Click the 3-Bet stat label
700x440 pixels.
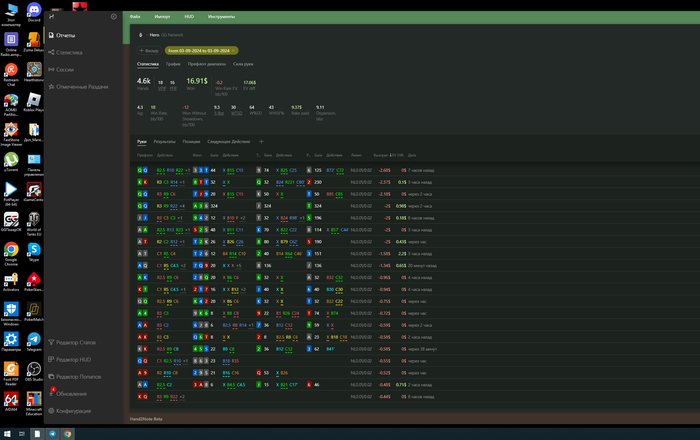[x=219, y=113]
